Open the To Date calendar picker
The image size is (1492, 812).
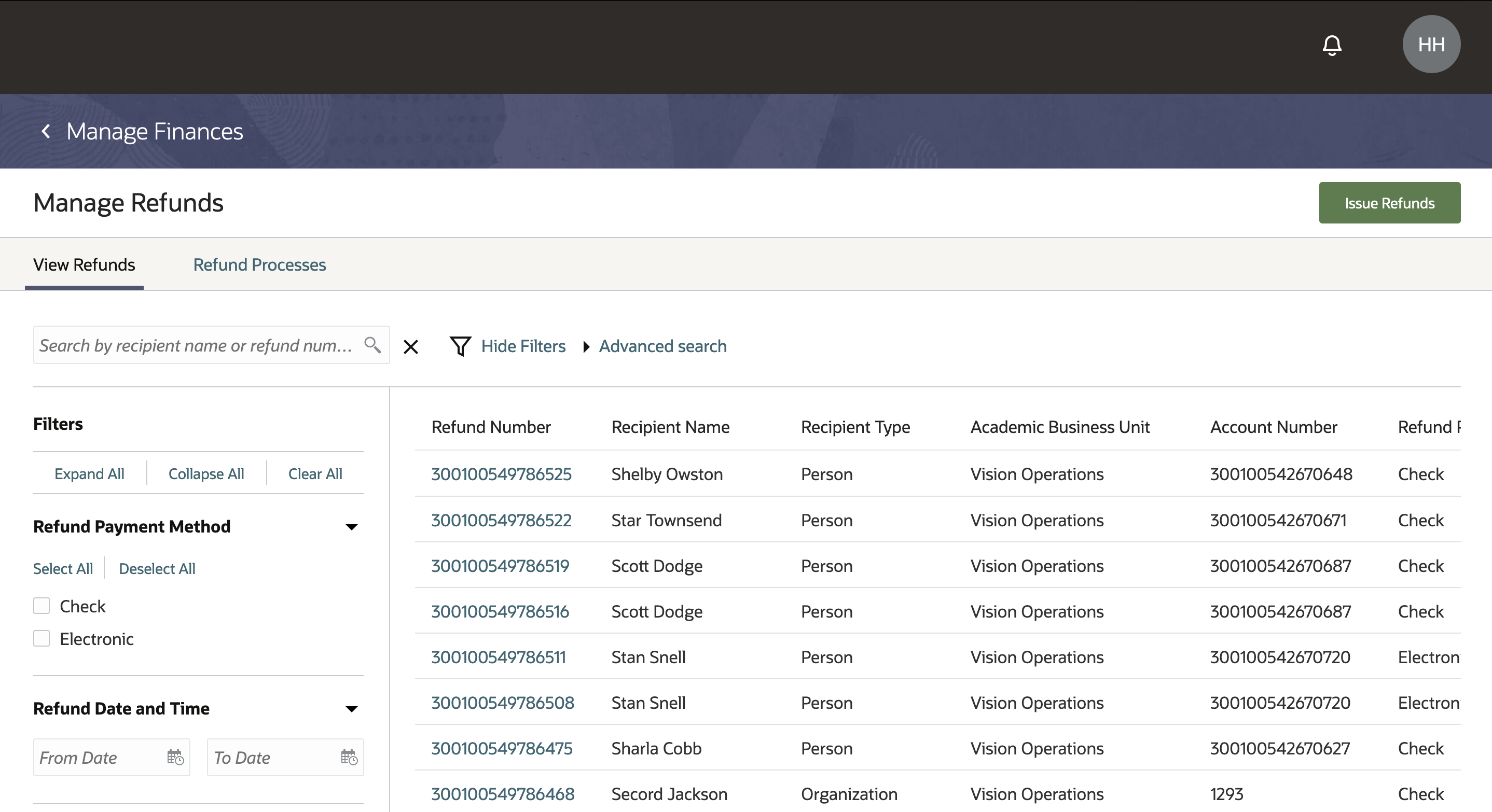(349, 757)
